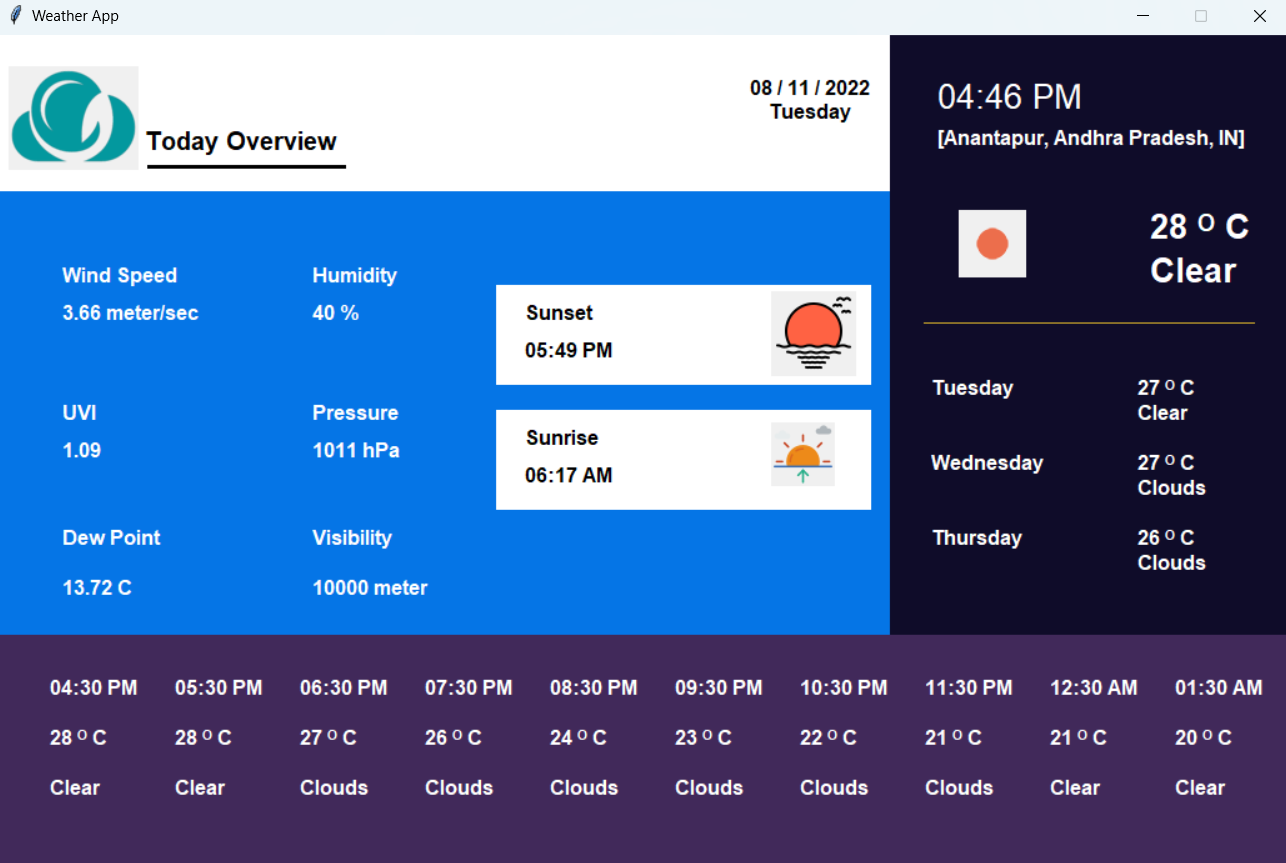The height and width of the screenshot is (863, 1286).
Task: Click the Humidity 40 % reading
Action: click(335, 313)
